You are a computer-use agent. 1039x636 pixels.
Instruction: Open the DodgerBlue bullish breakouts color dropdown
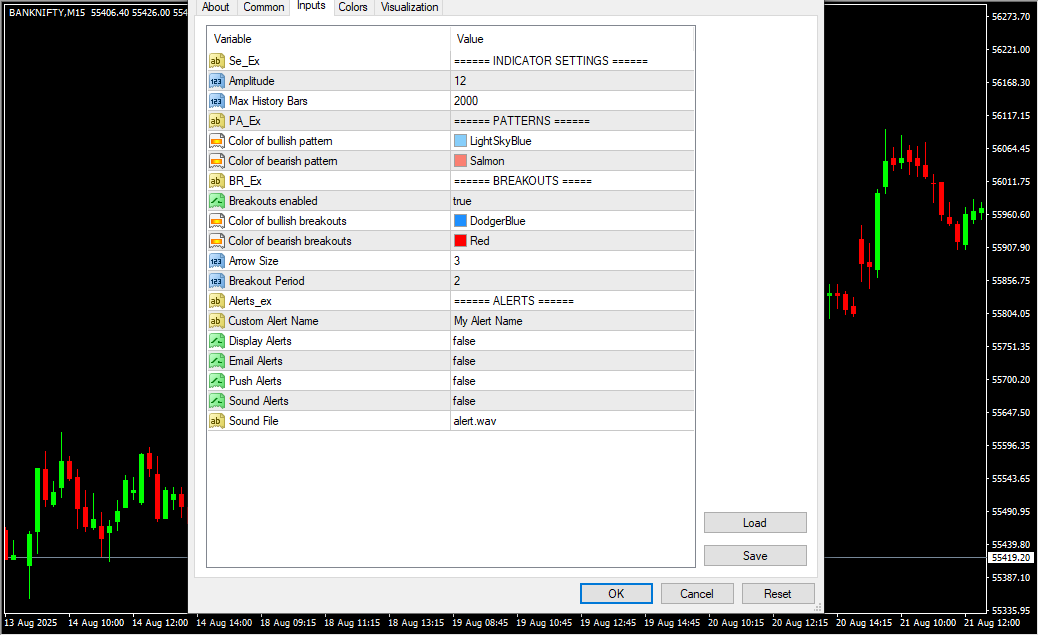coord(570,221)
